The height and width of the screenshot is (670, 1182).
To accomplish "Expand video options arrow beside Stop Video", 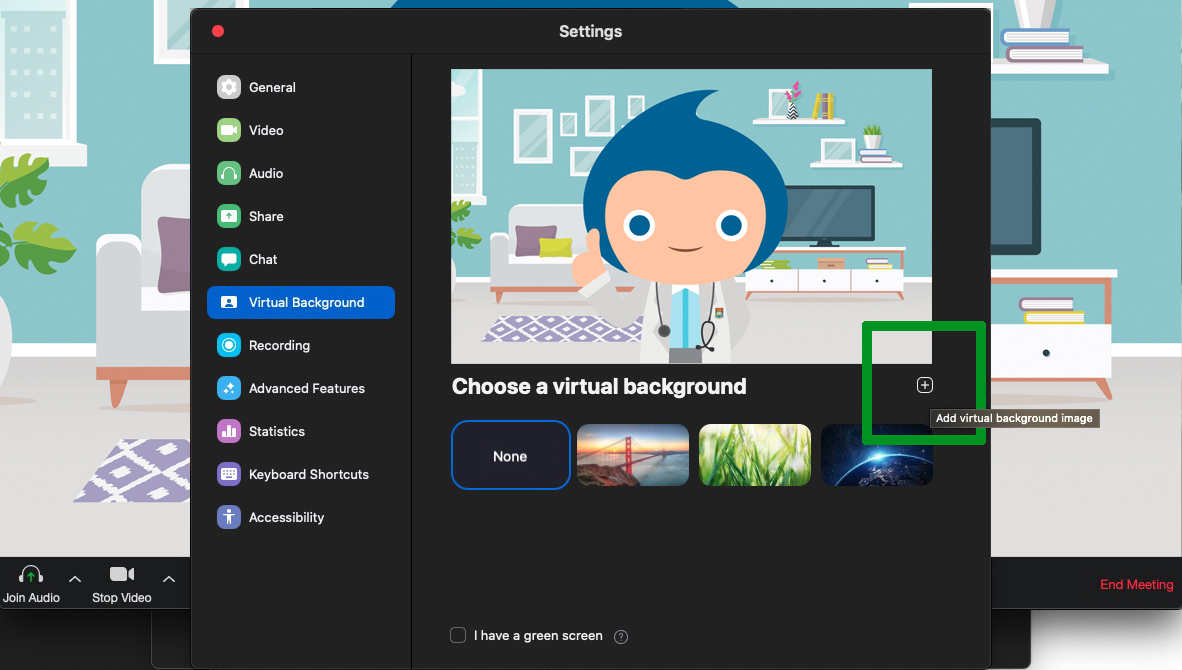I will [169, 580].
